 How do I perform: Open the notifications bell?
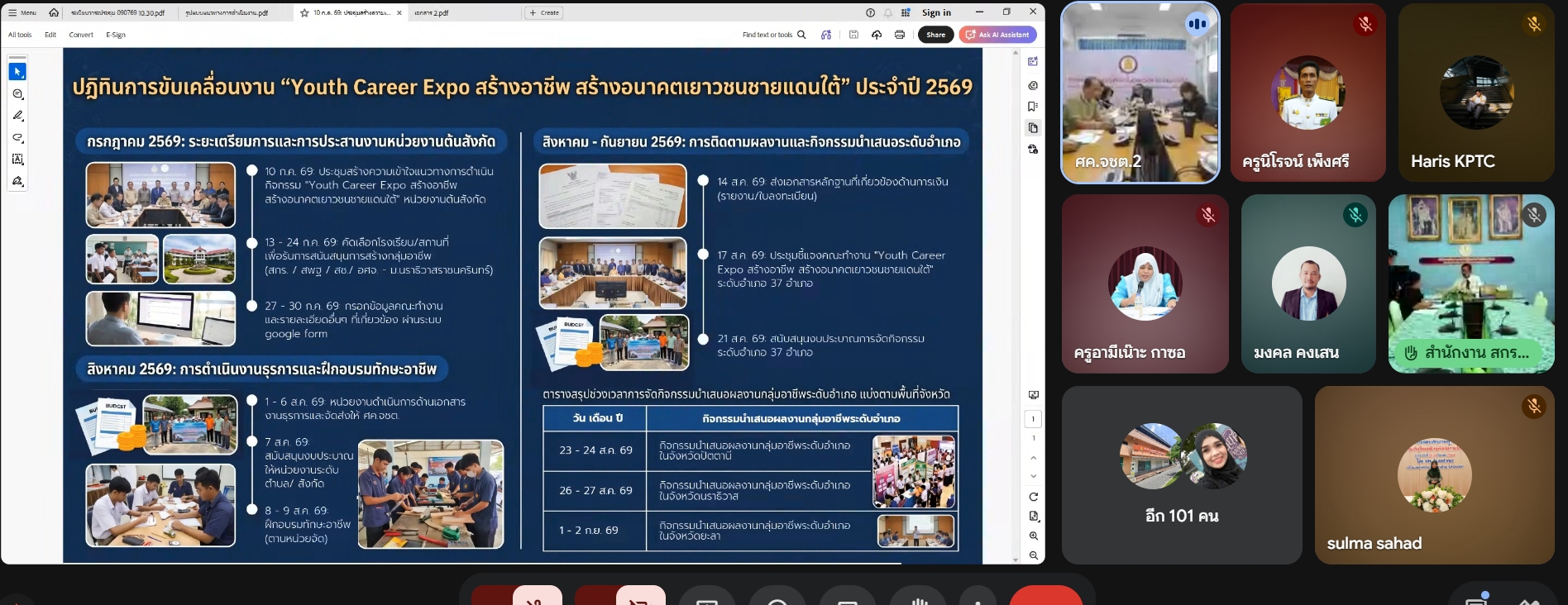[x=888, y=12]
